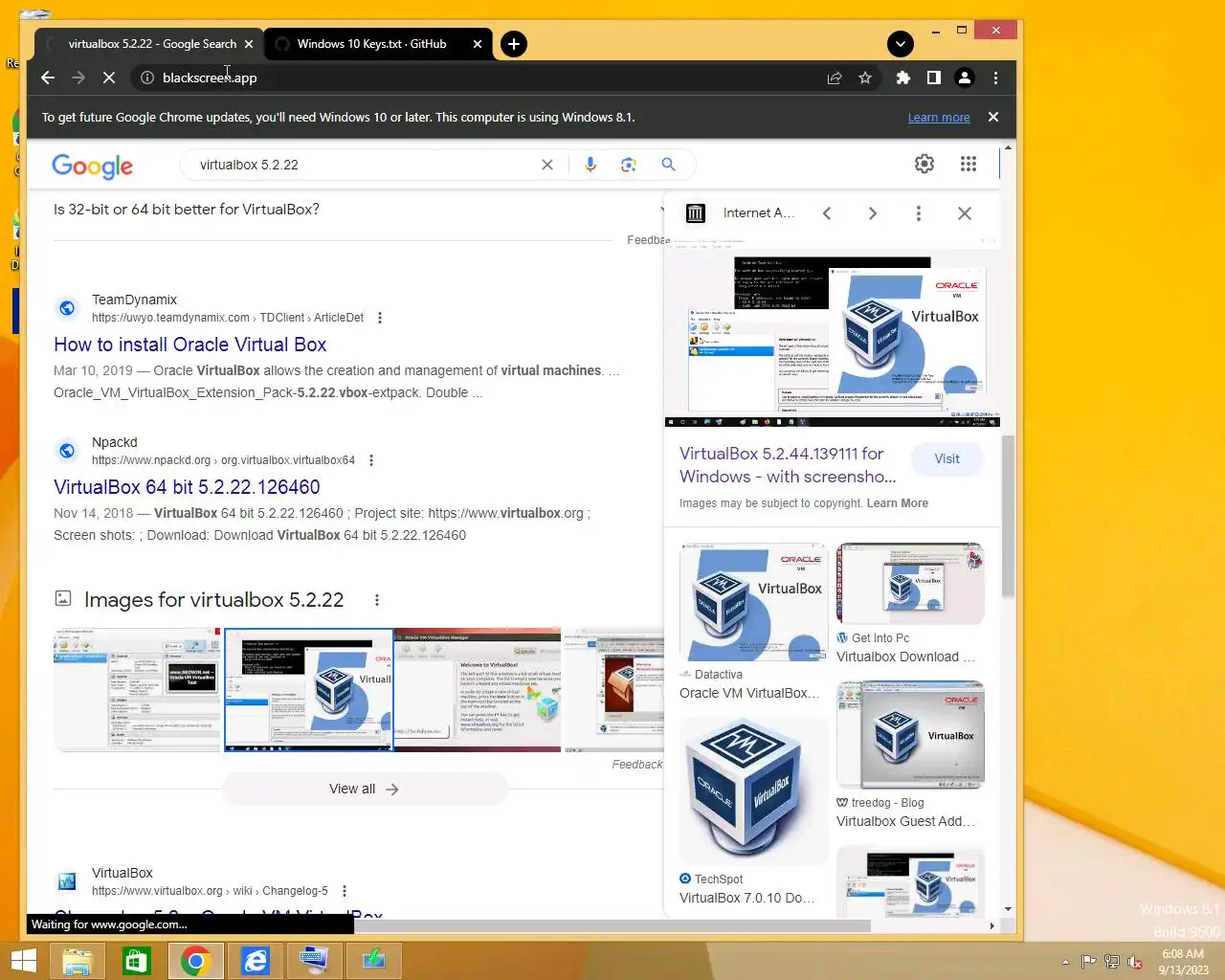
Task: Open more options for VirtualBox.org result
Action: pyautogui.click(x=345, y=891)
